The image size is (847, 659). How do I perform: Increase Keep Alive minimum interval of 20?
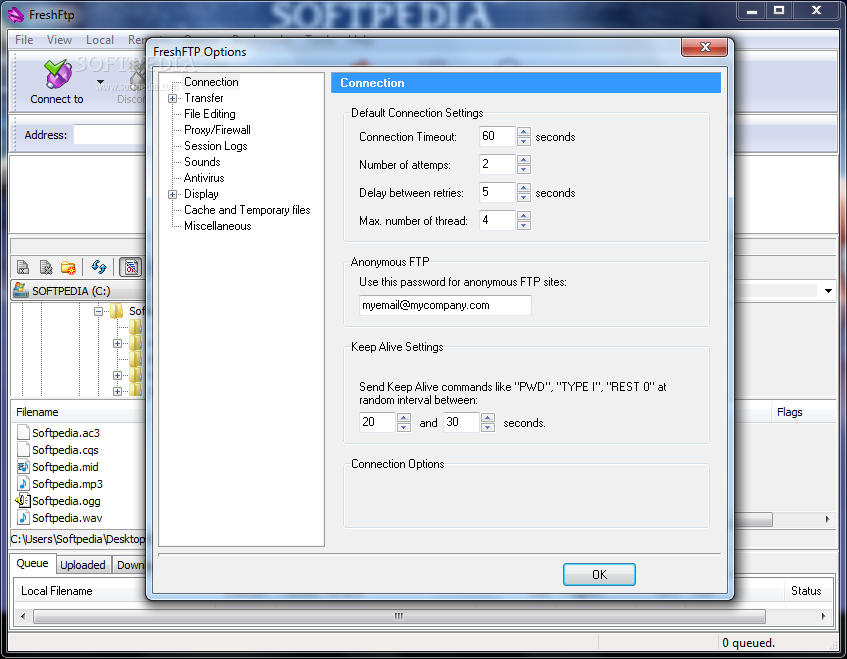point(404,418)
